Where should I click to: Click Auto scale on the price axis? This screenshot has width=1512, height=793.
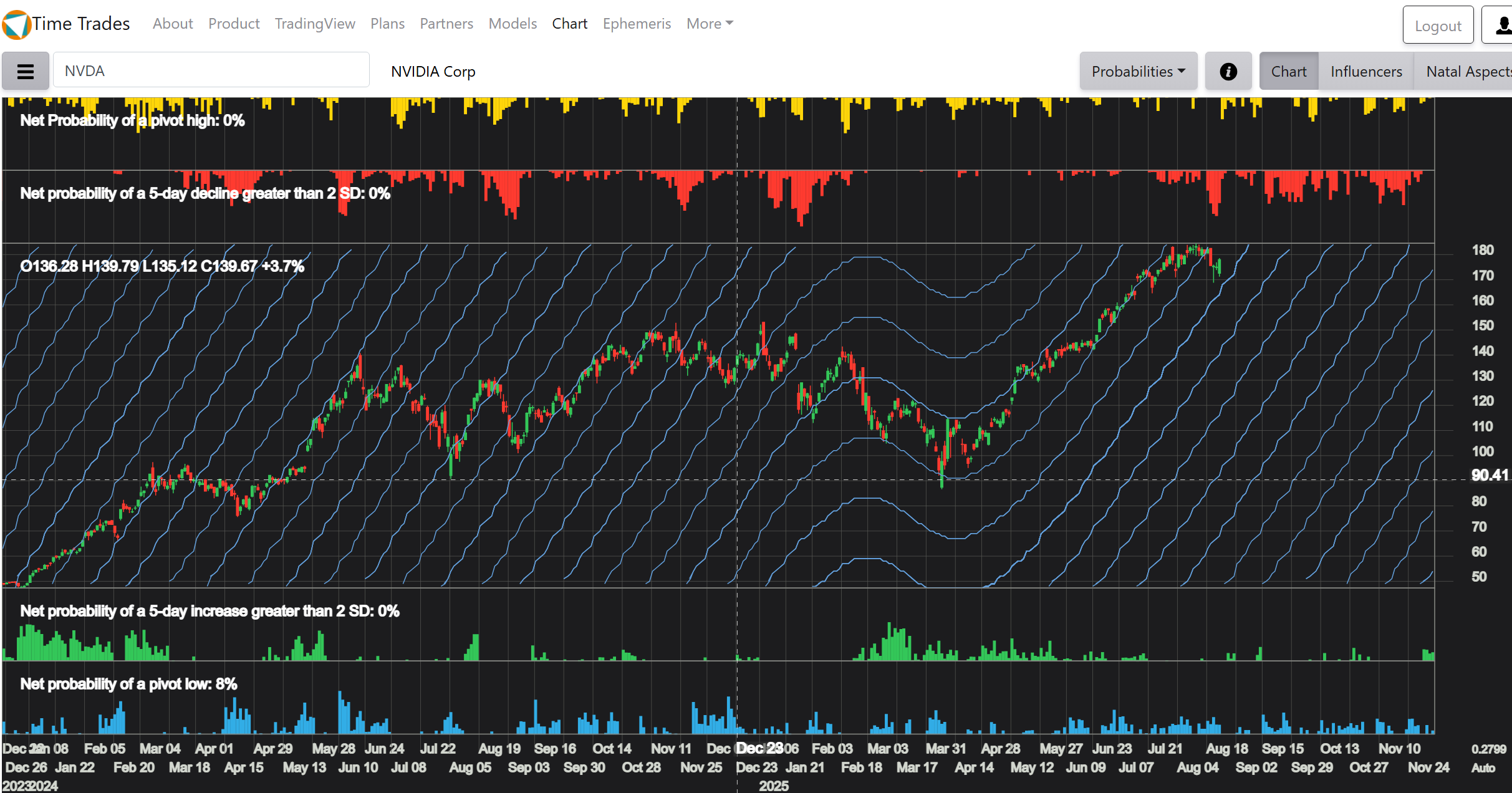[x=1483, y=768]
